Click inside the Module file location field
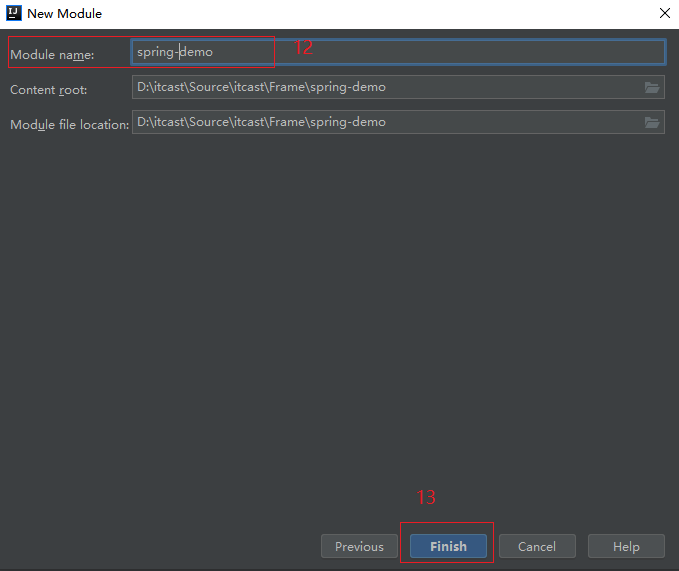This screenshot has width=679, height=571. tap(385, 122)
